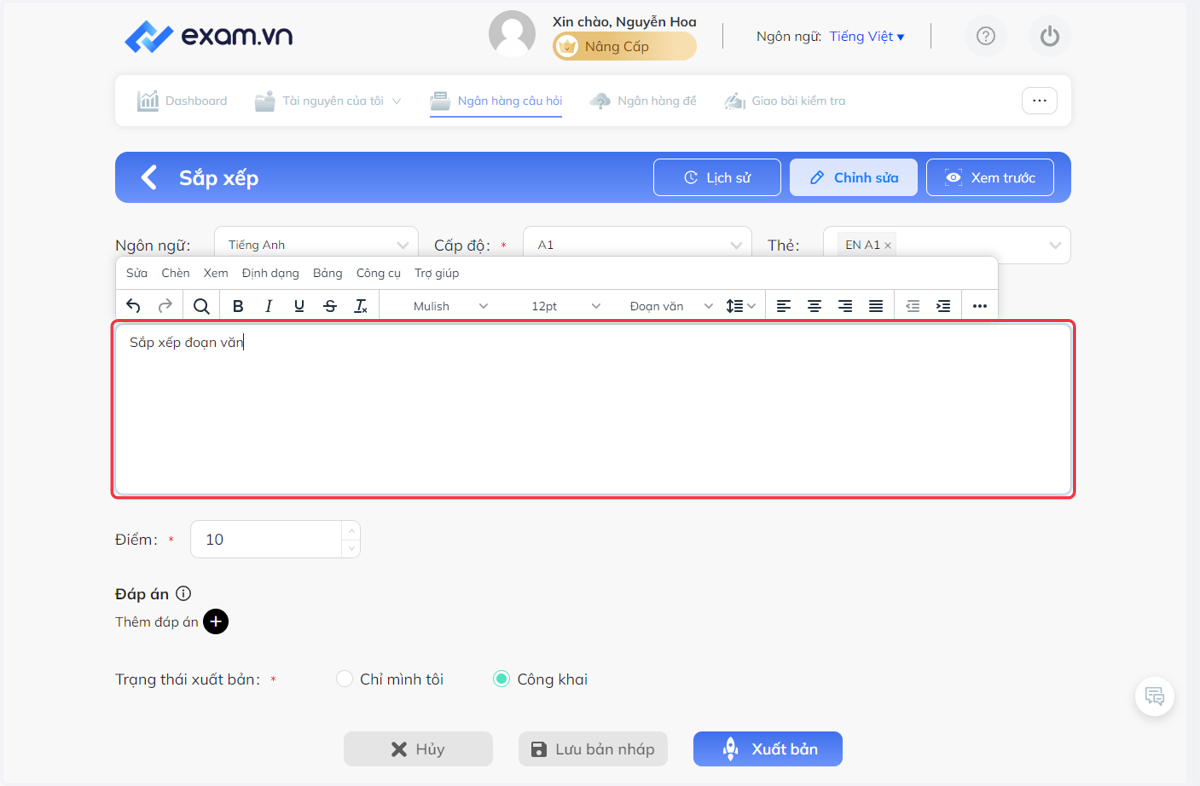The image size is (1200, 786).
Task: Open the Định dạng editor menu
Action: click(270, 273)
